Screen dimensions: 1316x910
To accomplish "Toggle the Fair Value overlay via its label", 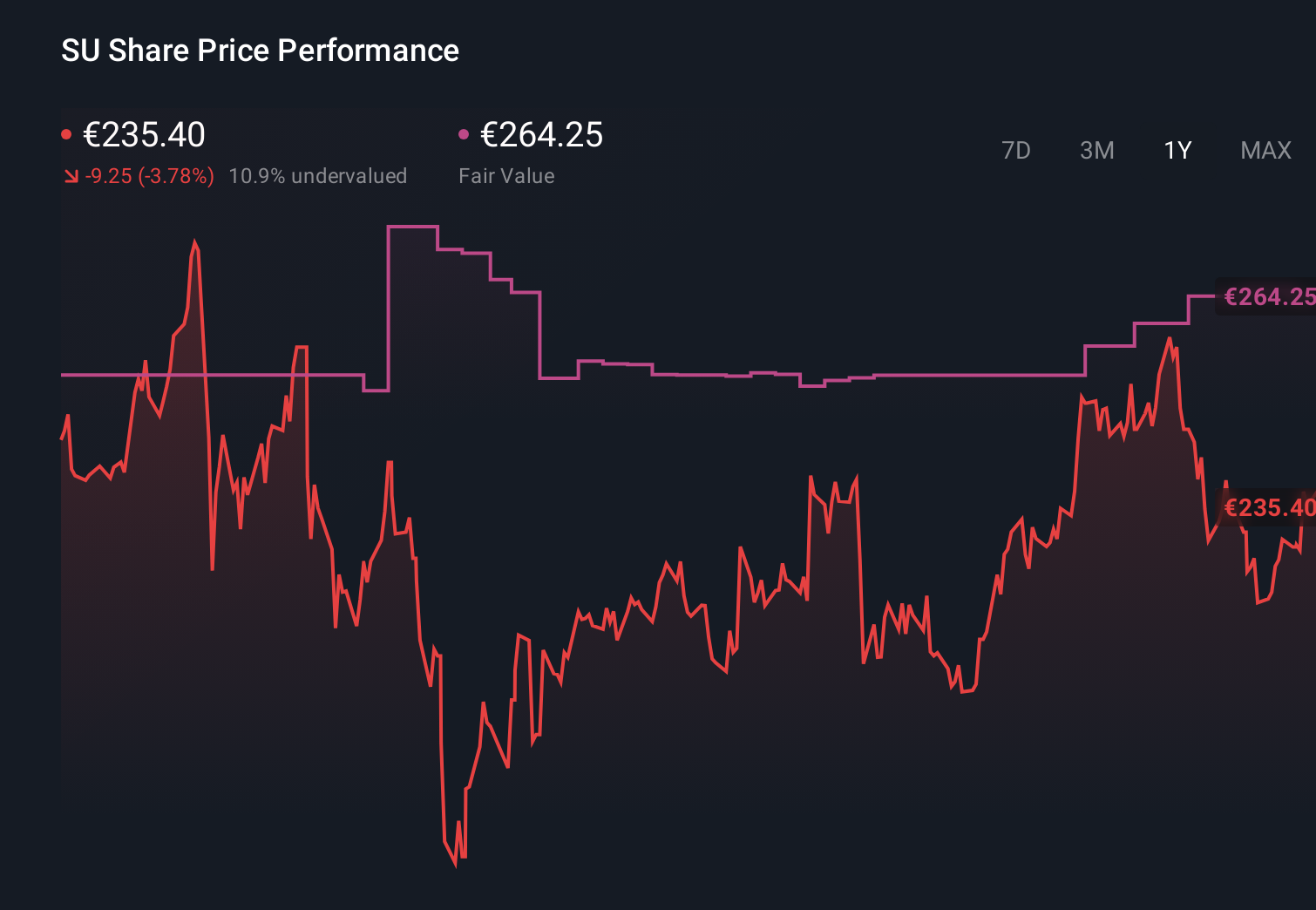I will (x=506, y=176).
